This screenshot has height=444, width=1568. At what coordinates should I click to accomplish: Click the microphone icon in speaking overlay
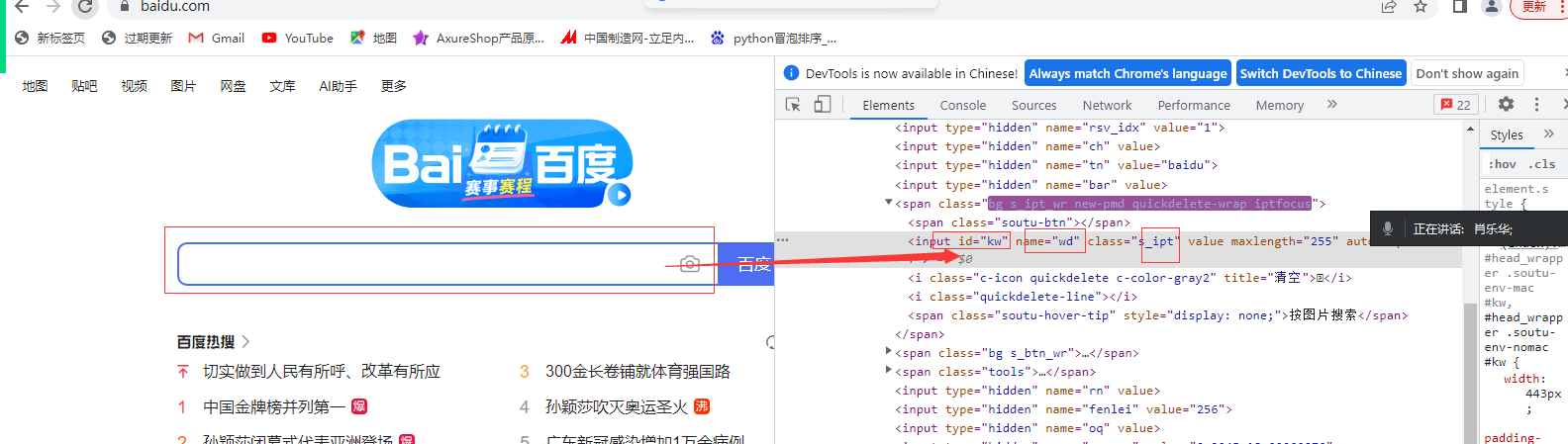[x=1388, y=228]
